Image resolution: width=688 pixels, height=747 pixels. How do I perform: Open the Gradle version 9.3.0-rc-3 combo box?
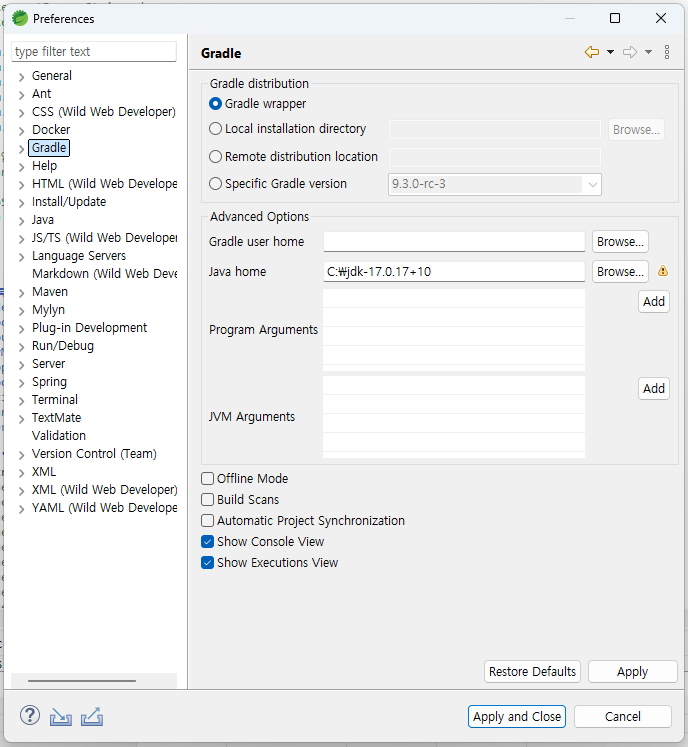[495, 184]
